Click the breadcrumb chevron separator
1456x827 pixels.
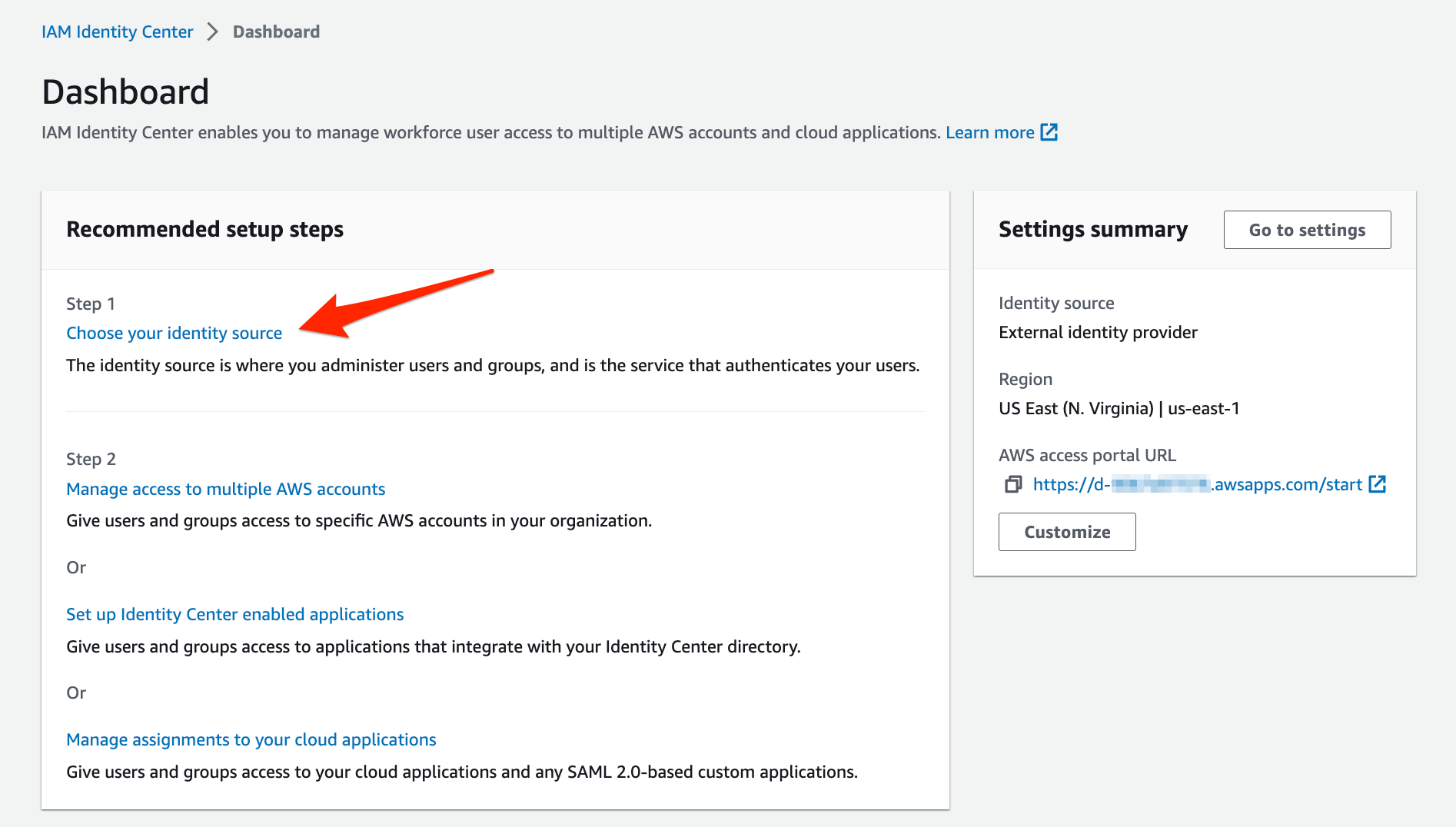click(x=213, y=32)
